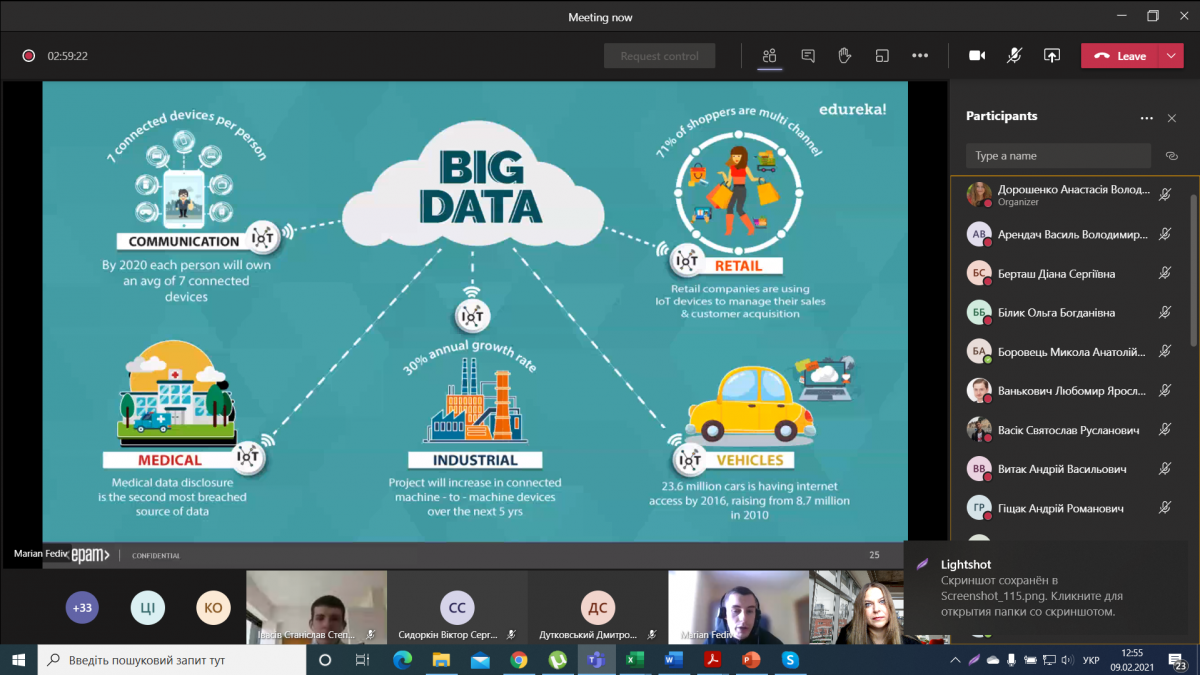1200x675 pixels.
Task: Expand the Leave options dropdown arrow
Action: pos(1172,56)
